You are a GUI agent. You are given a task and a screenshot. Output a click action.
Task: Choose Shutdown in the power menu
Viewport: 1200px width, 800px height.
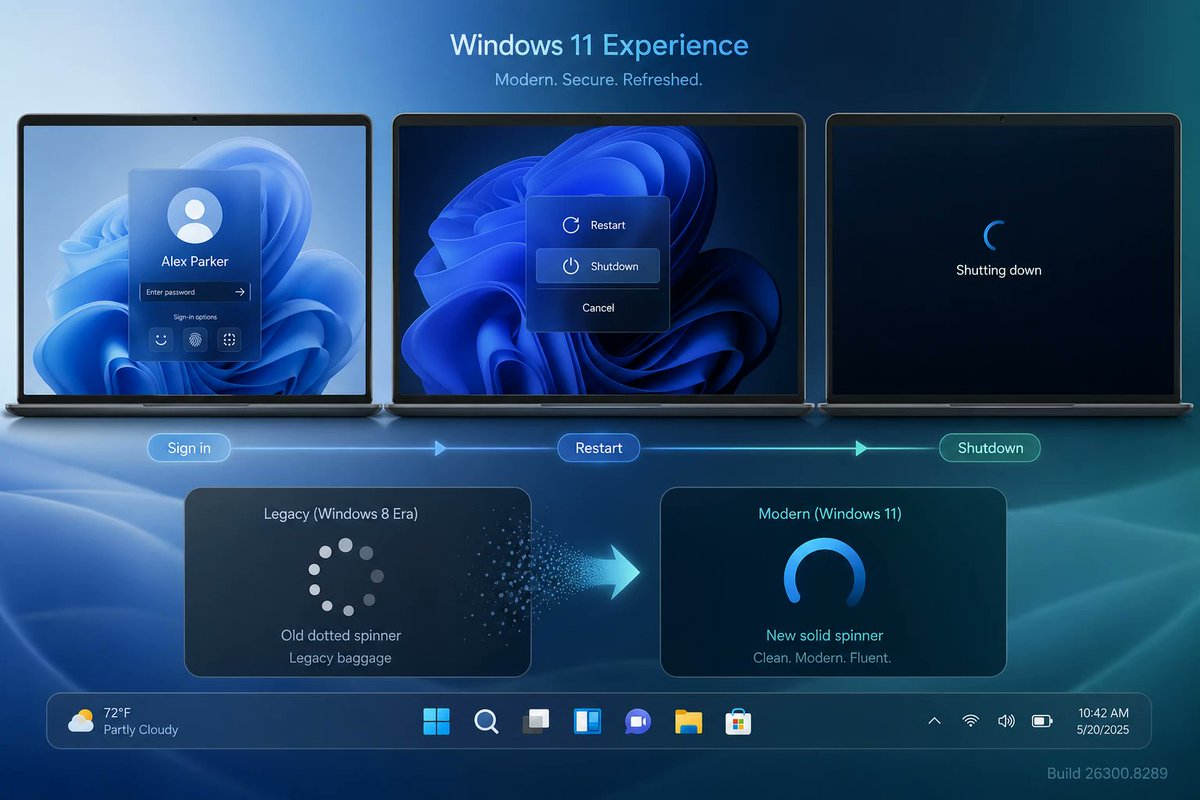pyautogui.click(x=598, y=266)
